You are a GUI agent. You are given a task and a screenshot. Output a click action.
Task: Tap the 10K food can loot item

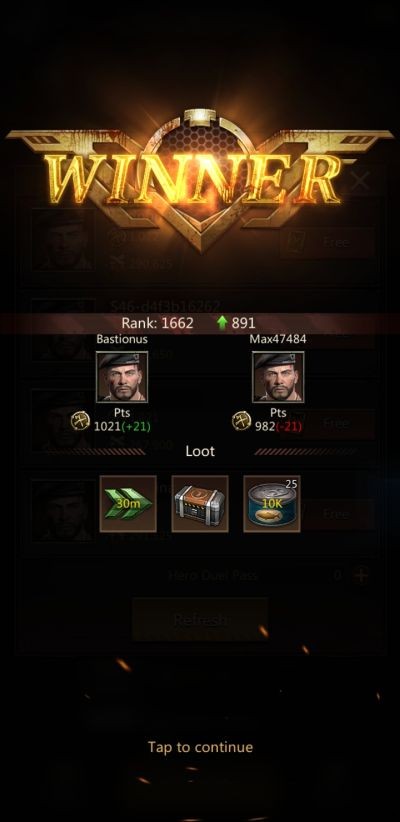click(x=272, y=504)
